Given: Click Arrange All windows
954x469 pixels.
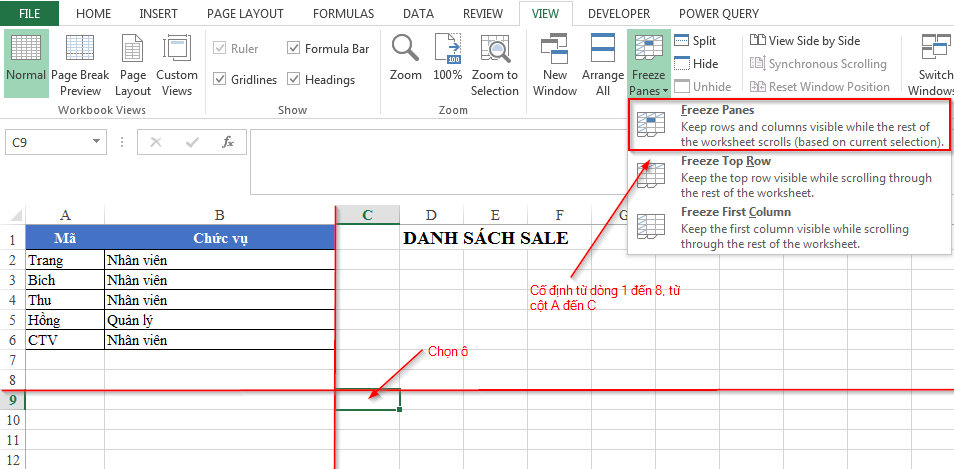Looking at the screenshot, I should pyautogui.click(x=603, y=63).
